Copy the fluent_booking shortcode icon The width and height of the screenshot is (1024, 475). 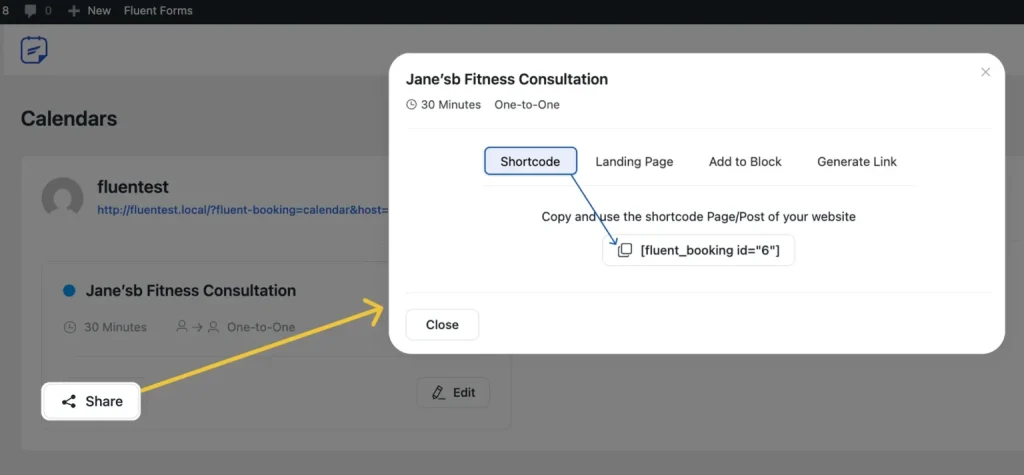coord(625,250)
